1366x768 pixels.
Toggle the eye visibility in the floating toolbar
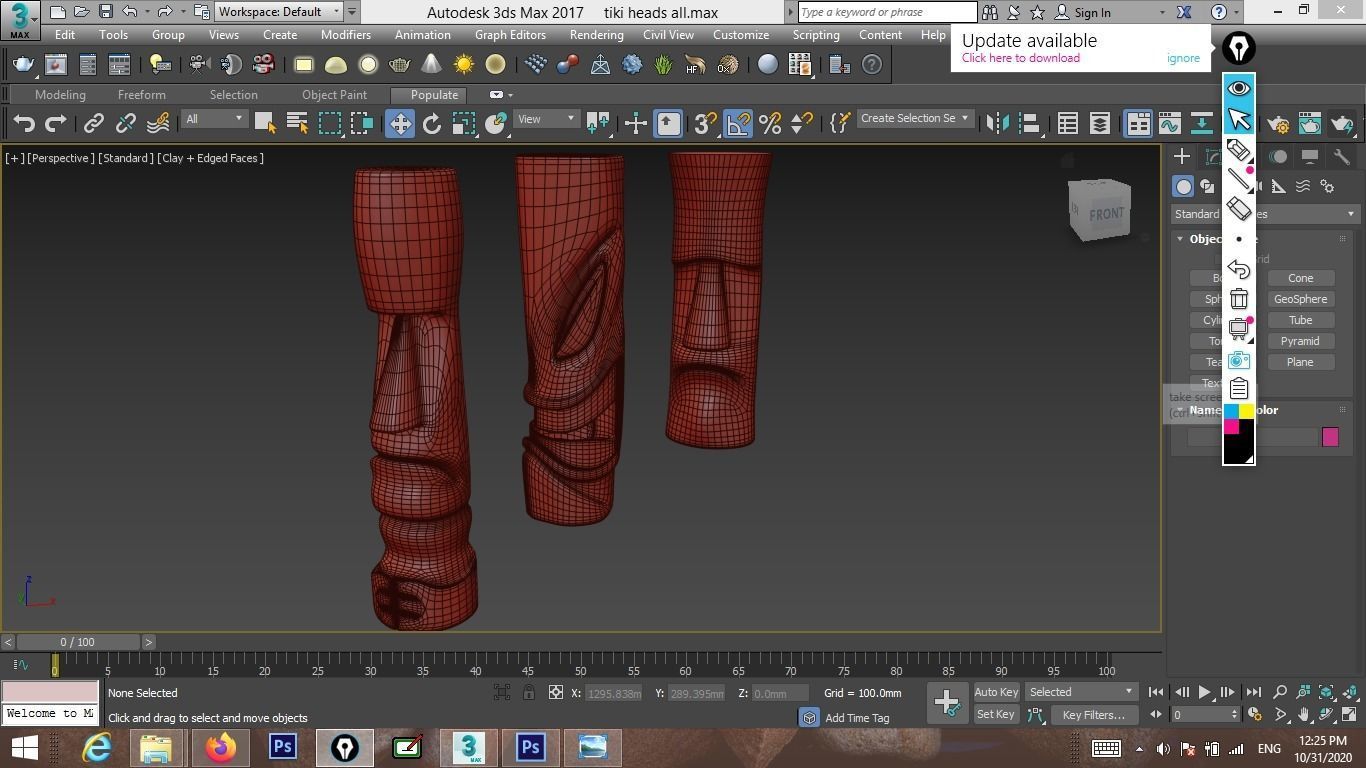pos(1239,88)
